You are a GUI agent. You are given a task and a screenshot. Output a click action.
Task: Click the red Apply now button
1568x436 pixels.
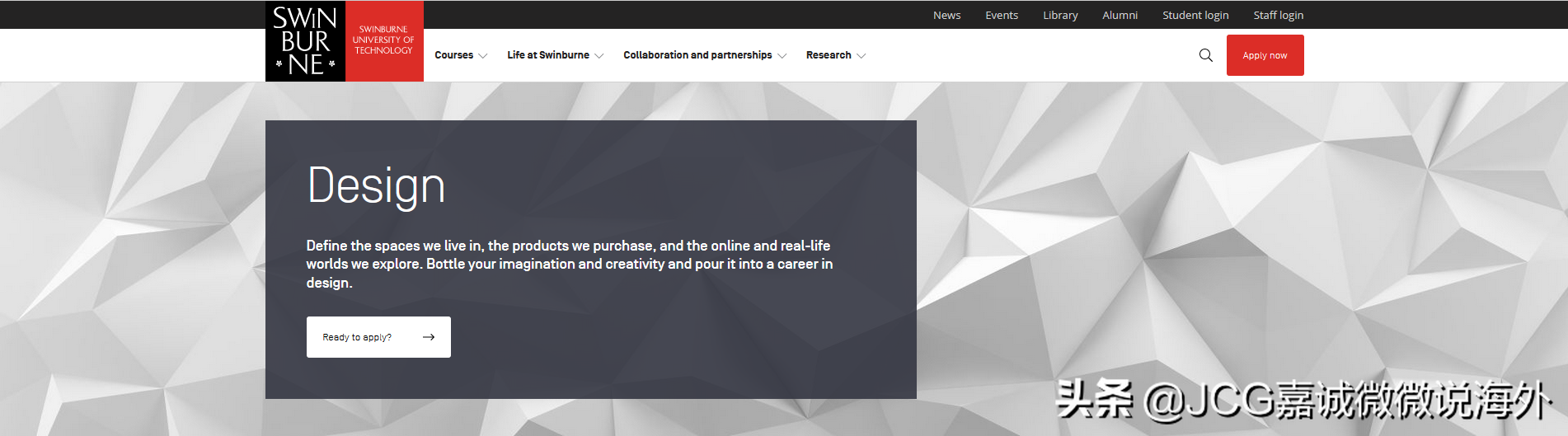tap(1265, 55)
